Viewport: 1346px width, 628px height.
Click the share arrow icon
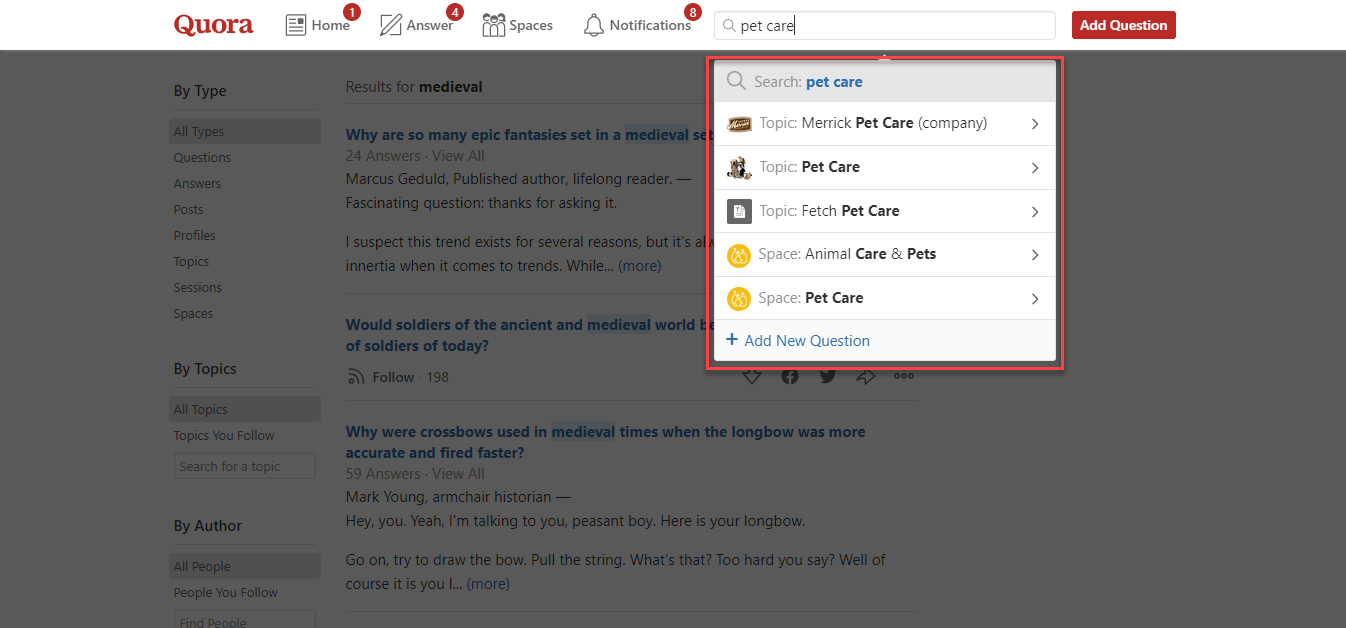866,376
